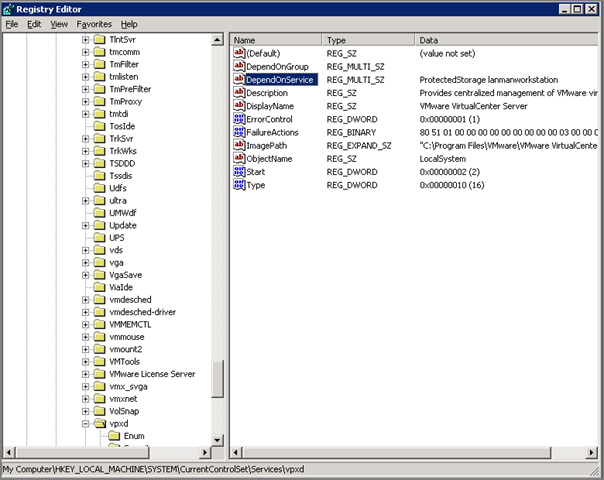Expand the vmx_svga key
The image size is (604, 480).
[x=86, y=386]
